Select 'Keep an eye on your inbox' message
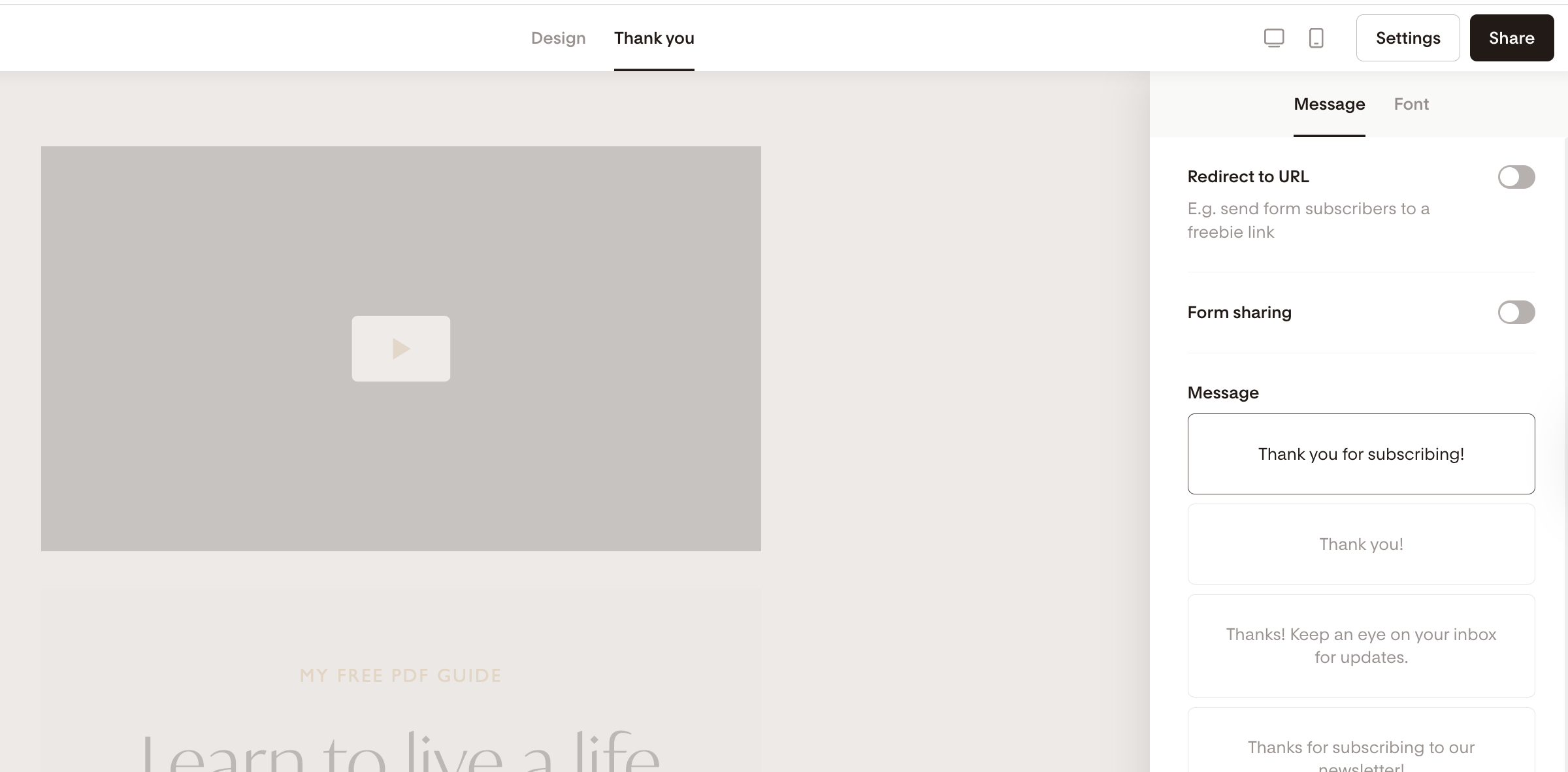 pos(1361,645)
